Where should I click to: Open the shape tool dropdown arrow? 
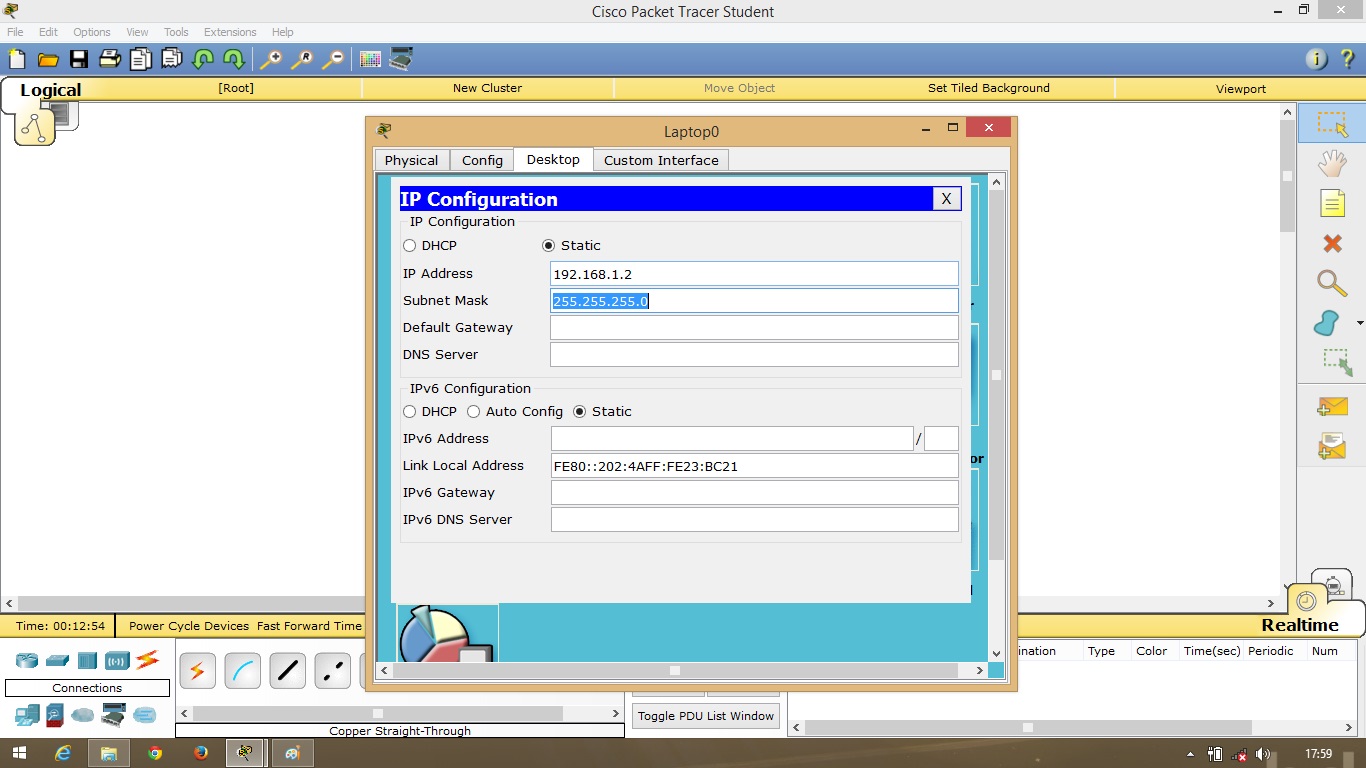(1360, 323)
